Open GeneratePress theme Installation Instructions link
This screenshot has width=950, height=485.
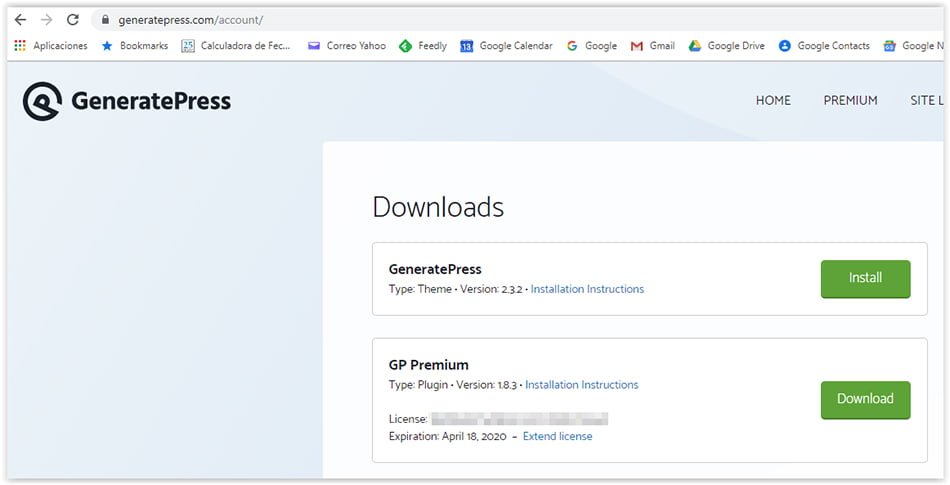click(587, 289)
